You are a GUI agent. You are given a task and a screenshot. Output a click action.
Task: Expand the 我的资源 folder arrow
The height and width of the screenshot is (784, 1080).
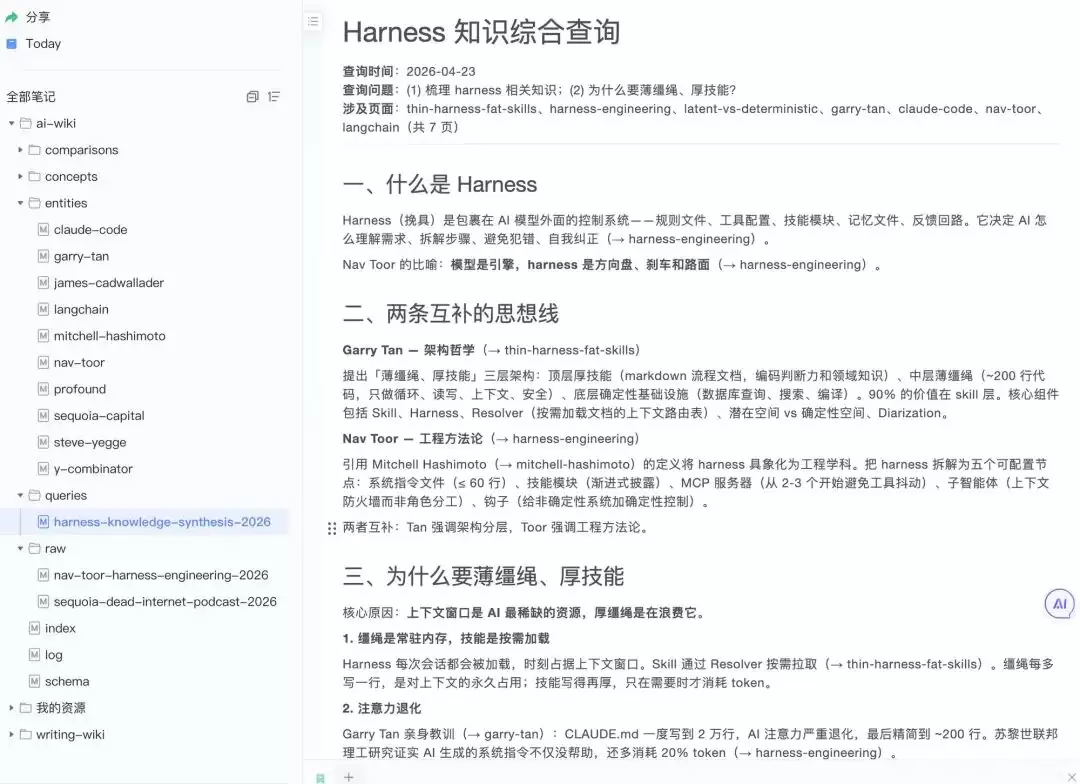tap(11, 708)
